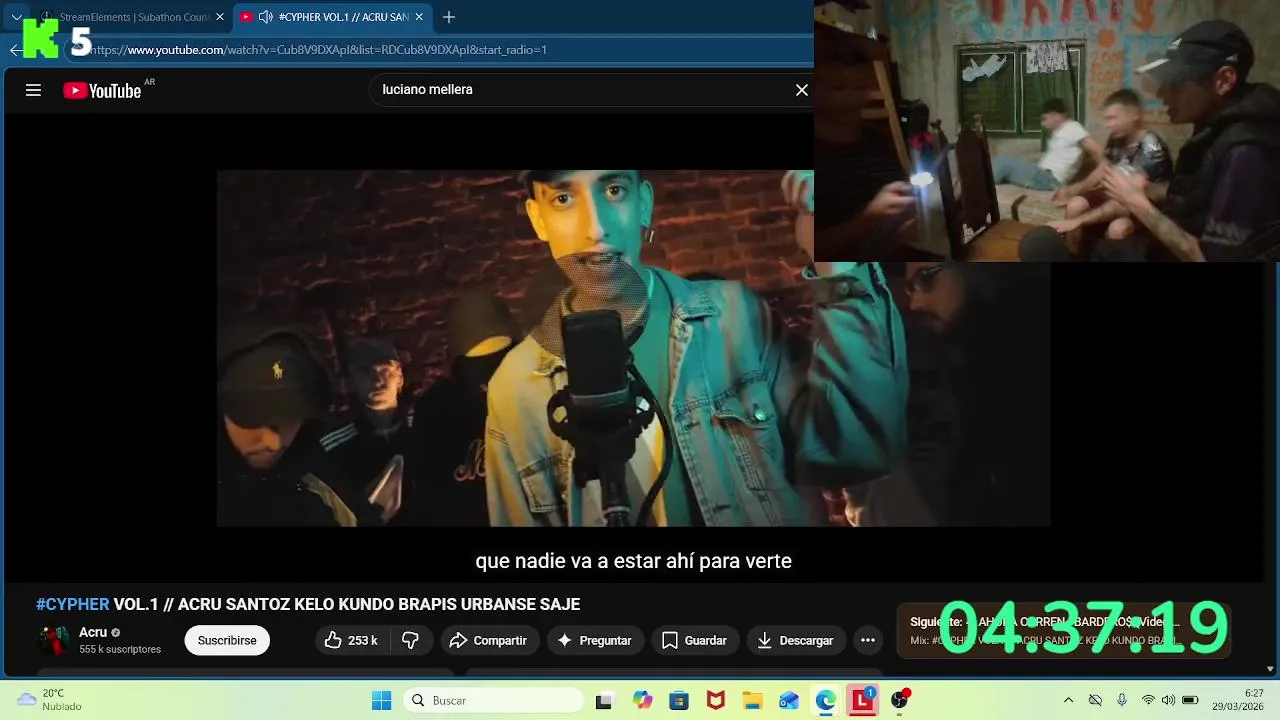Switch to OBS Studio on the taskbar
The height and width of the screenshot is (720, 1280).
(900, 700)
